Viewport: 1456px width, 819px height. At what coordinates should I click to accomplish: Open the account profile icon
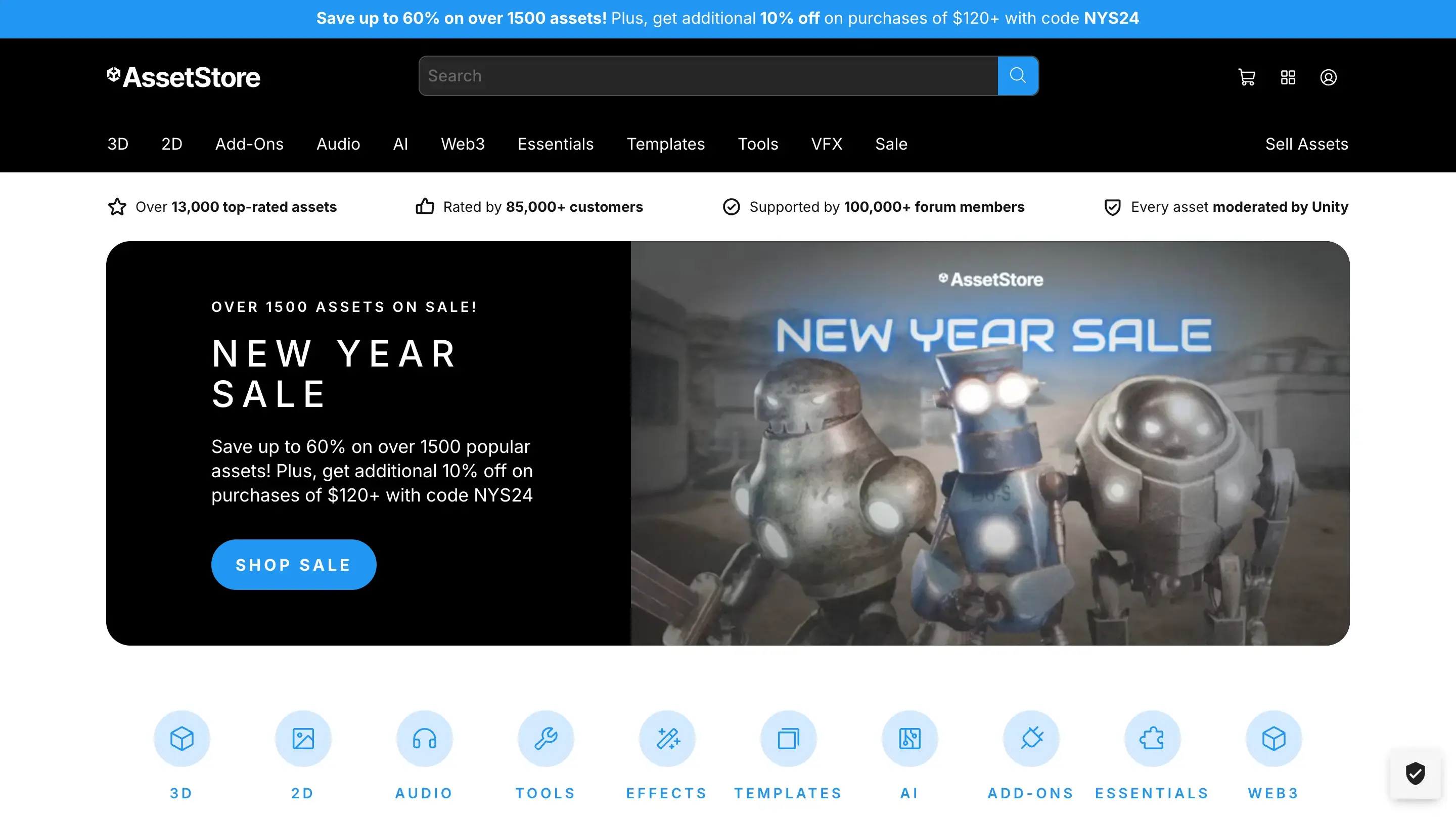[x=1329, y=77]
